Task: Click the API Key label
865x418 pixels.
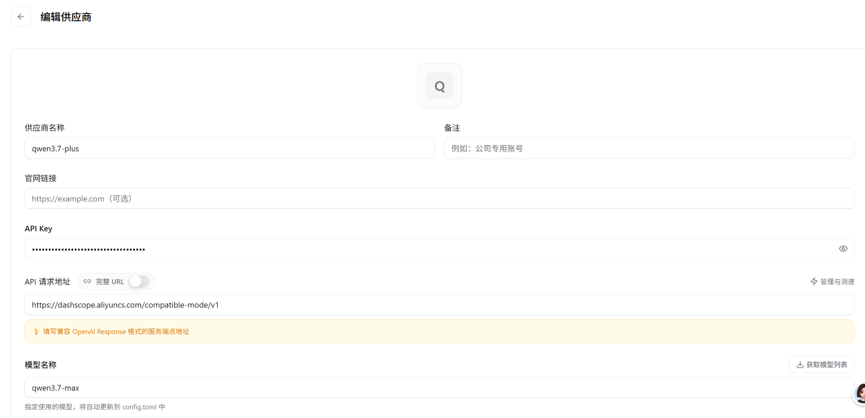Action: pyautogui.click(x=39, y=228)
